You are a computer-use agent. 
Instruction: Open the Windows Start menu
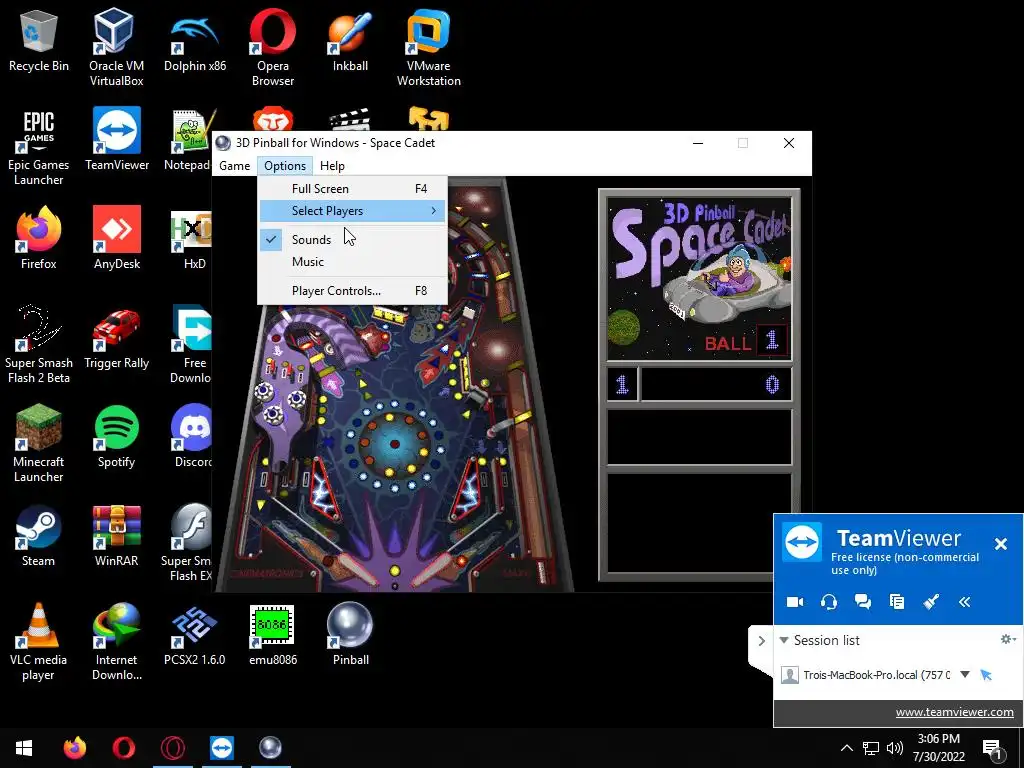tap(24, 748)
